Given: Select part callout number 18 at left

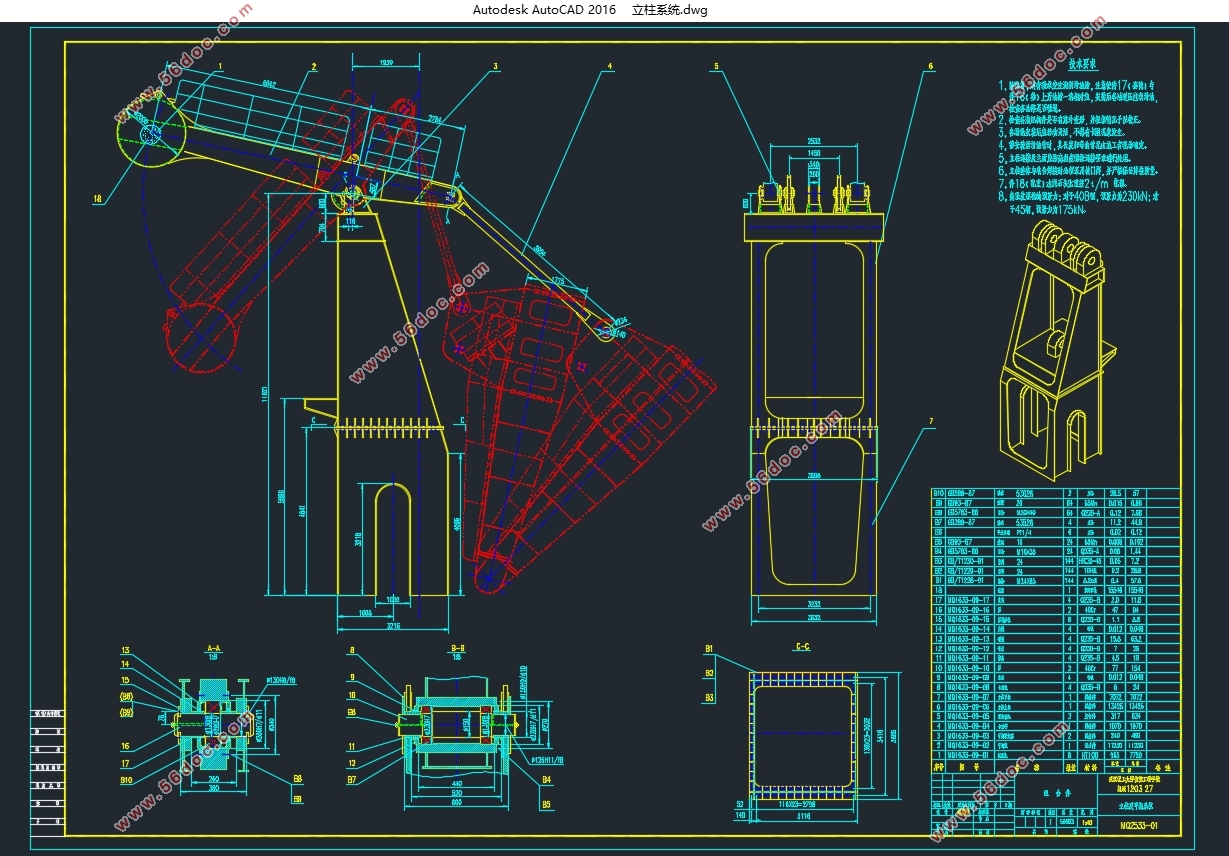Looking at the screenshot, I should tap(97, 198).
